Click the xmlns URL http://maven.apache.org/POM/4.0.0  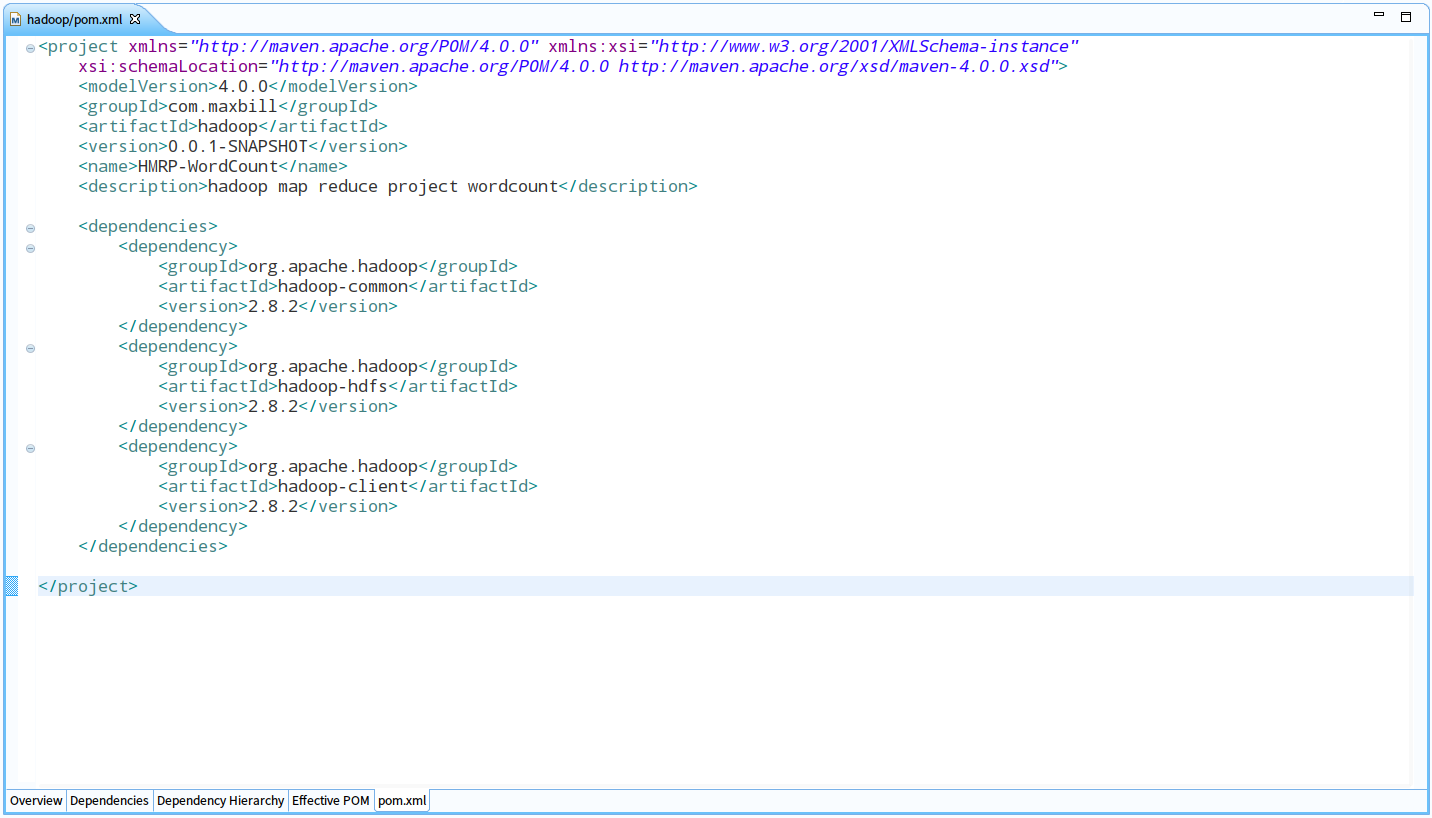(364, 46)
